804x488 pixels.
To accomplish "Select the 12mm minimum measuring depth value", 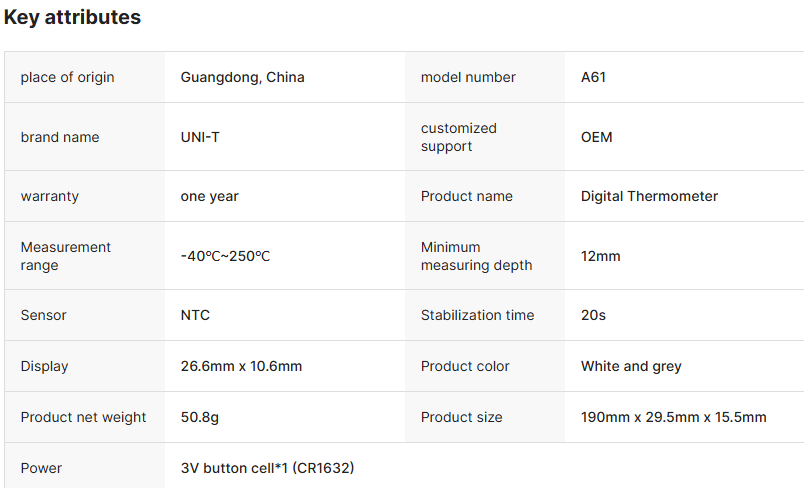I will [600, 256].
